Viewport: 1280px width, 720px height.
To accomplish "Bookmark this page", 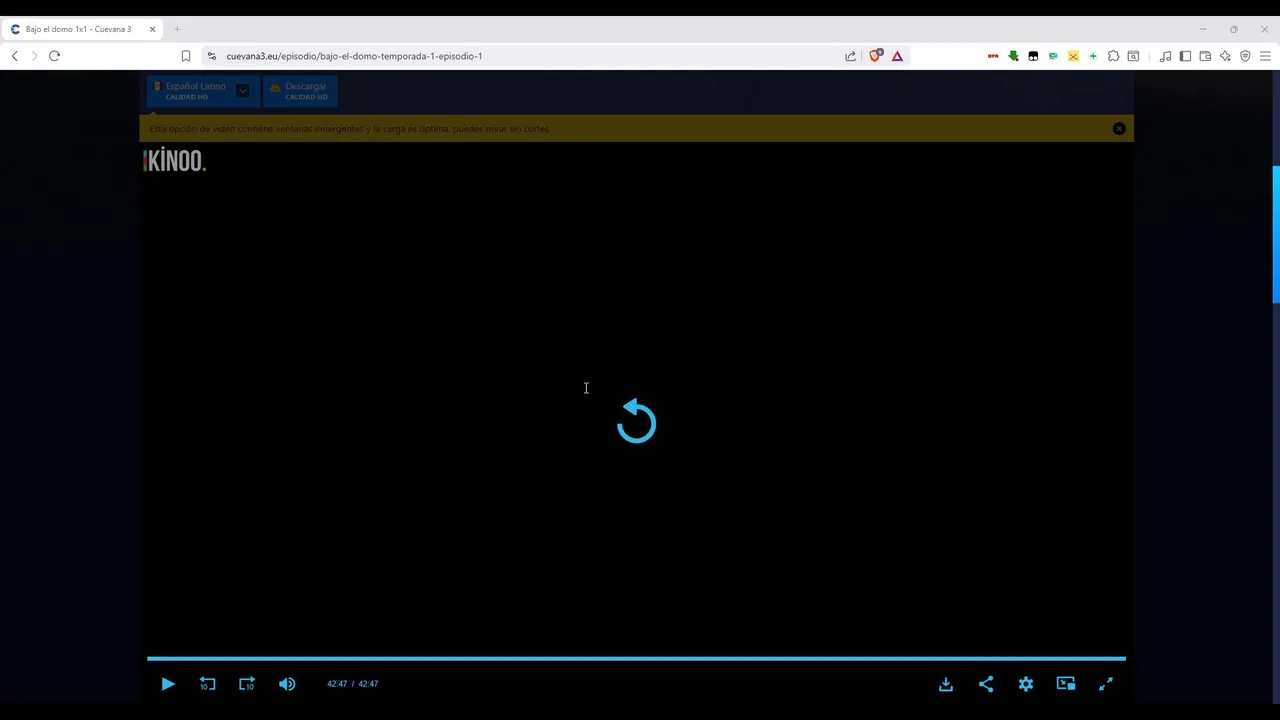I will coord(186,56).
